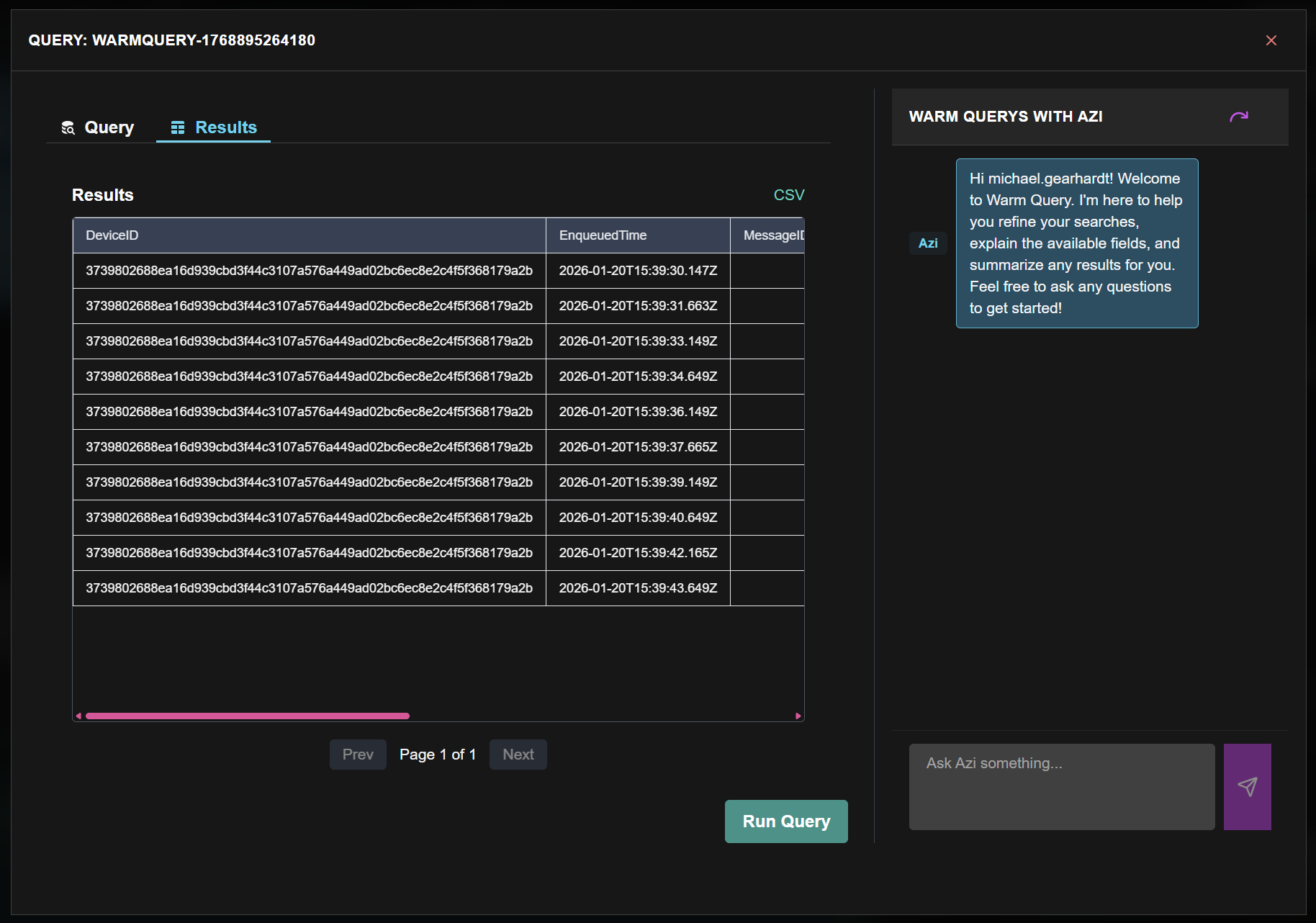Click the Query tab search icon
The height and width of the screenshot is (923, 1316).
(68, 128)
